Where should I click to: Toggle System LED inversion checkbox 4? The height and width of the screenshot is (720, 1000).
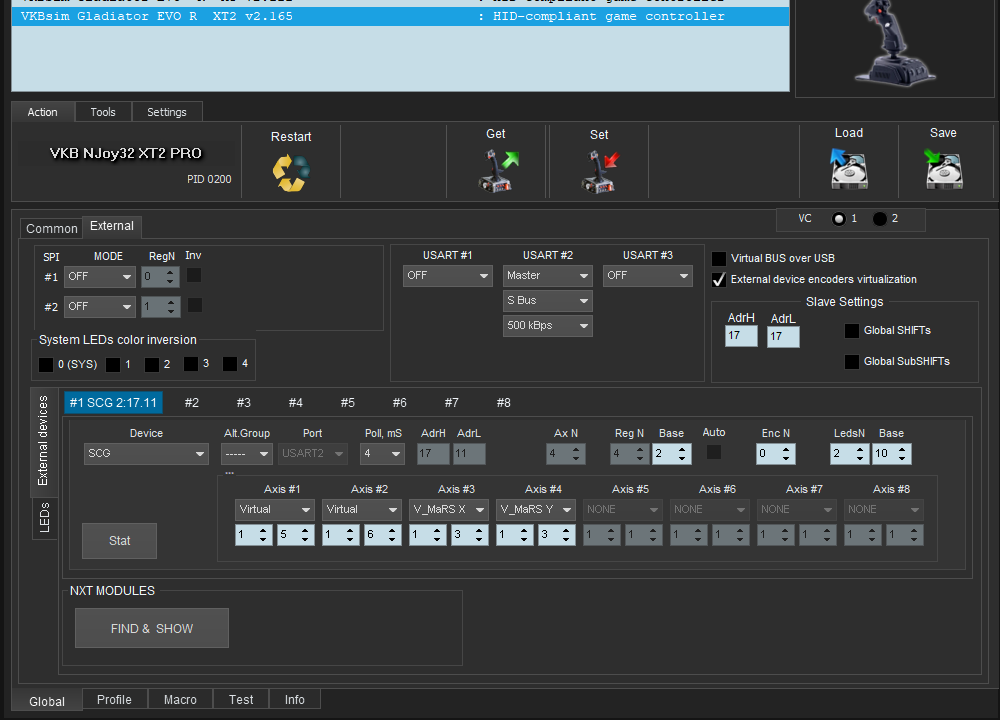pos(230,364)
